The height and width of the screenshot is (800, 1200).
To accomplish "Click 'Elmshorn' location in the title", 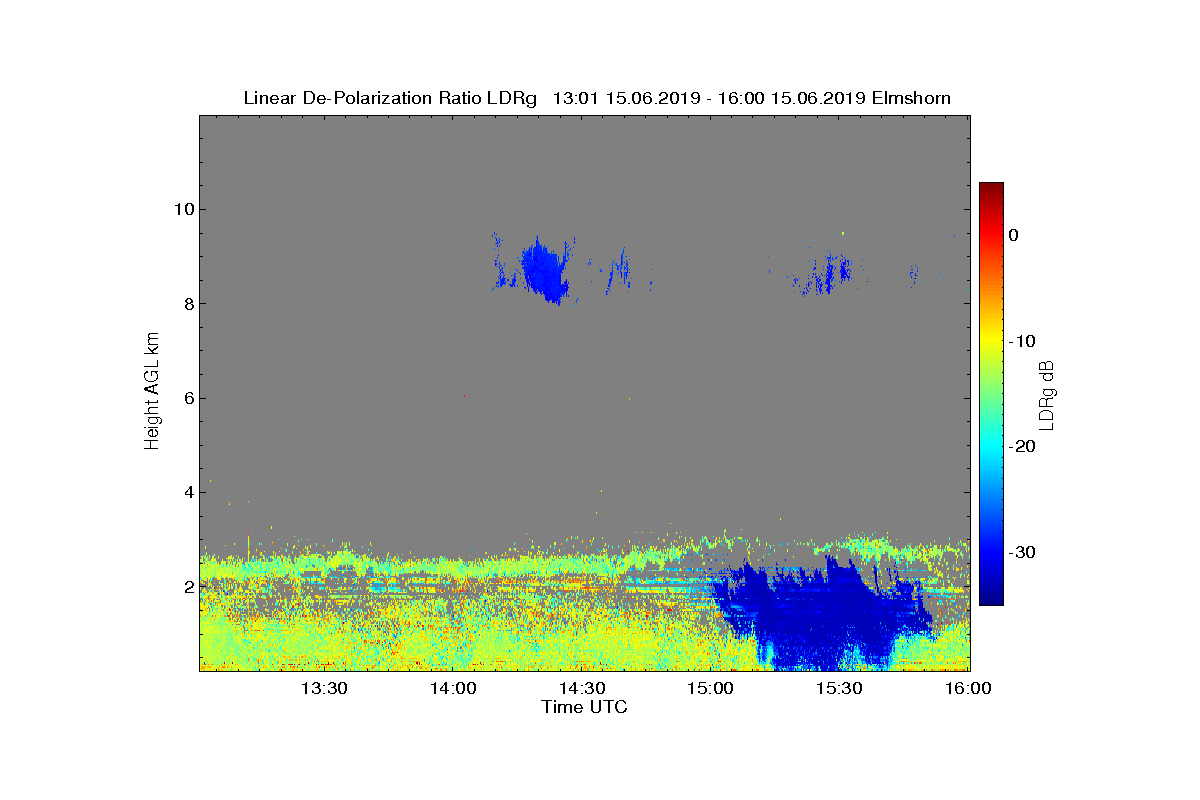I will [x=911, y=98].
